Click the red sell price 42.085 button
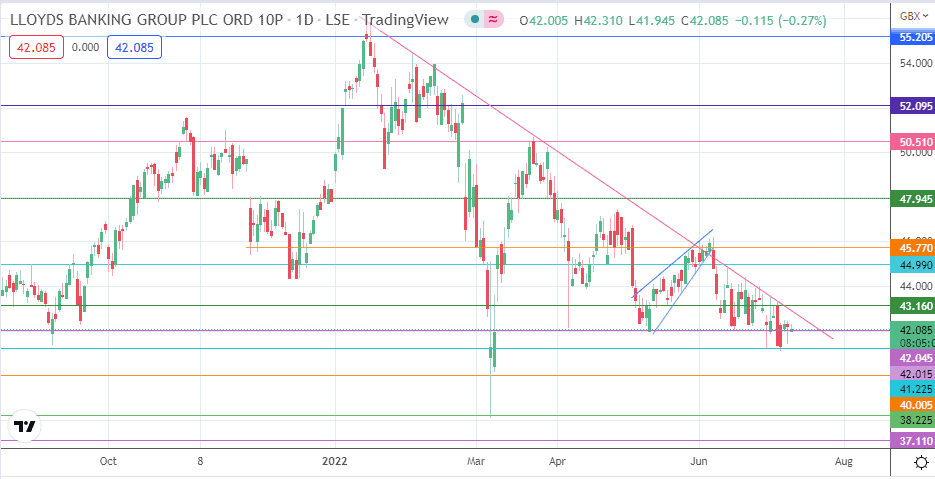The image size is (935, 479). point(36,48)
